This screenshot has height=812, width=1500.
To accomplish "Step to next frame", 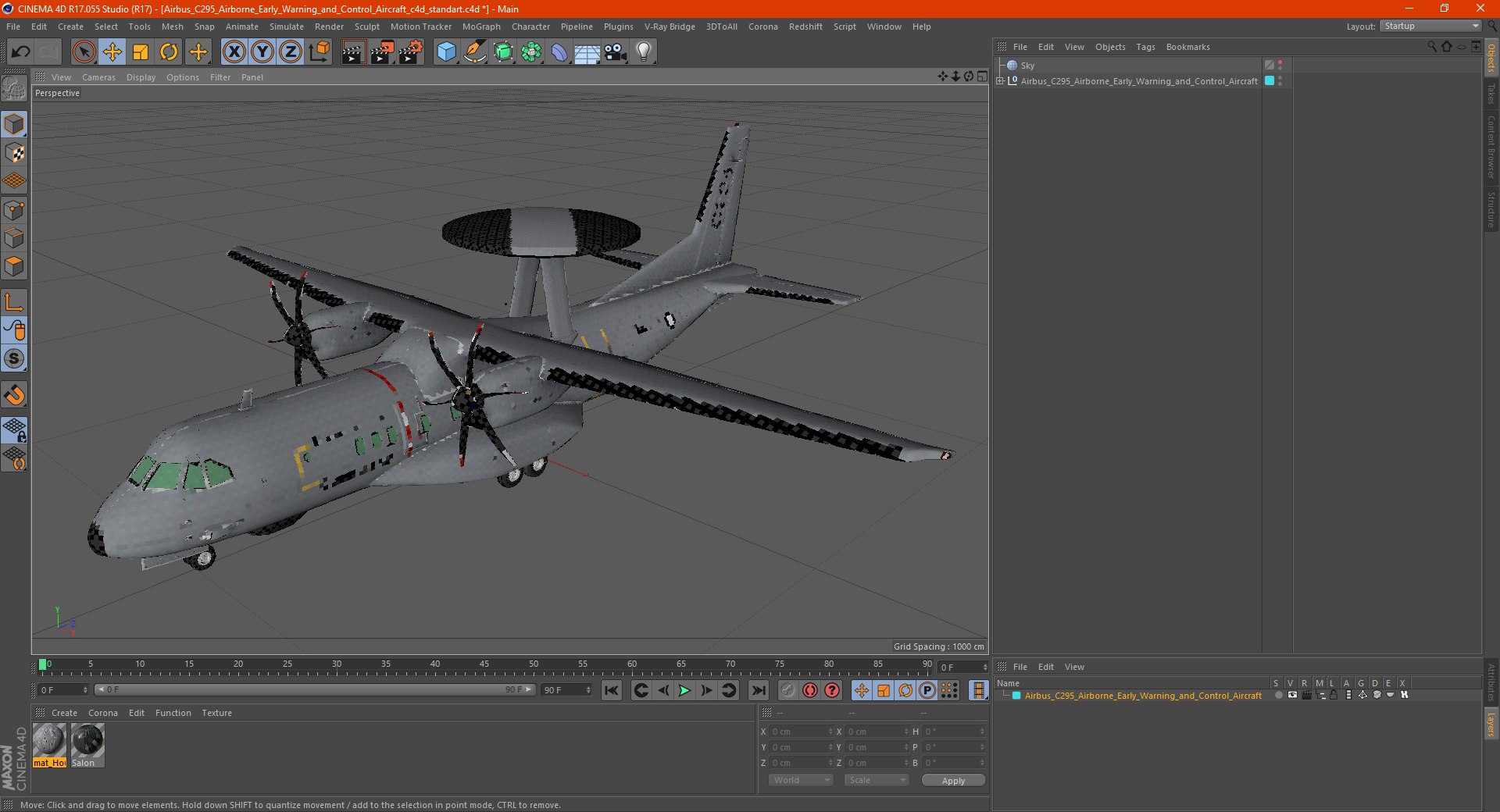I will (x=706, y=690).
